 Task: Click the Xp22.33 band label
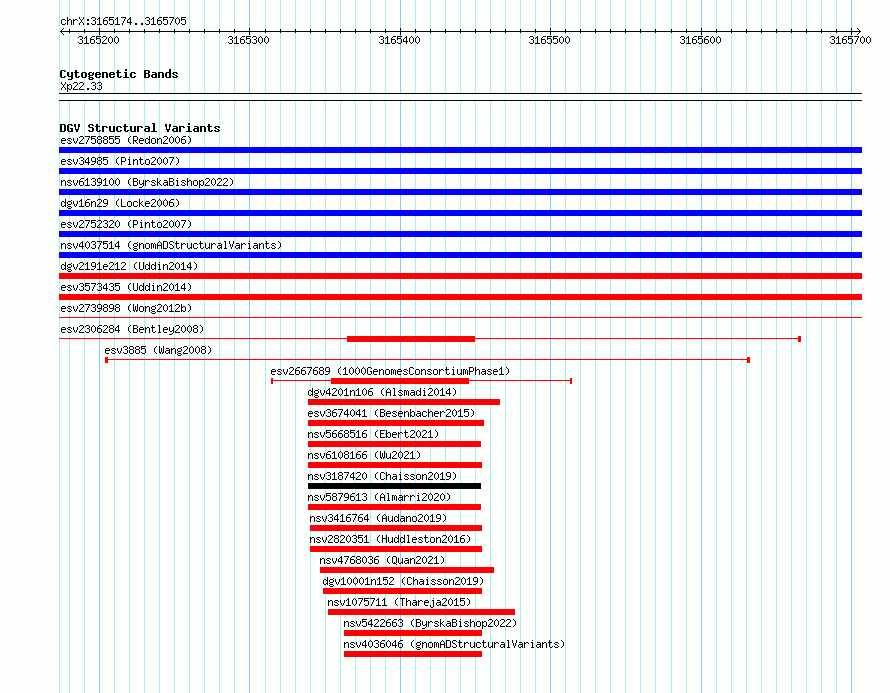(x=81, y=86)
